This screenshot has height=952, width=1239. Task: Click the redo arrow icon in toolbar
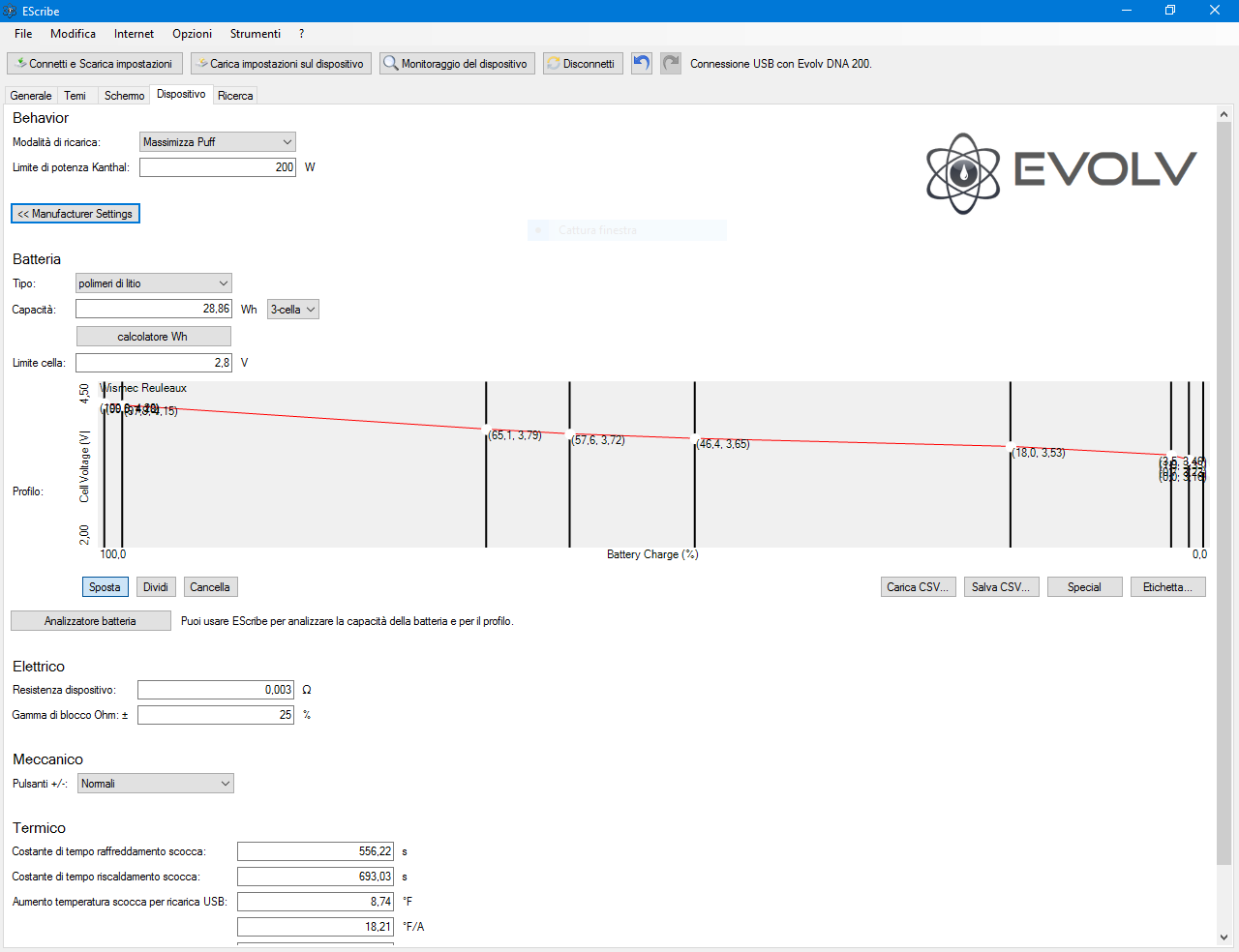[x=671, y=64]
